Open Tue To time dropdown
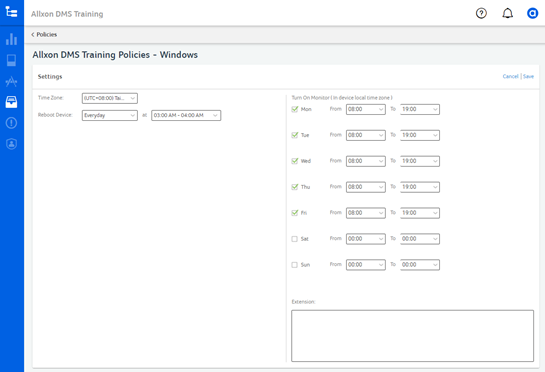 420,135
